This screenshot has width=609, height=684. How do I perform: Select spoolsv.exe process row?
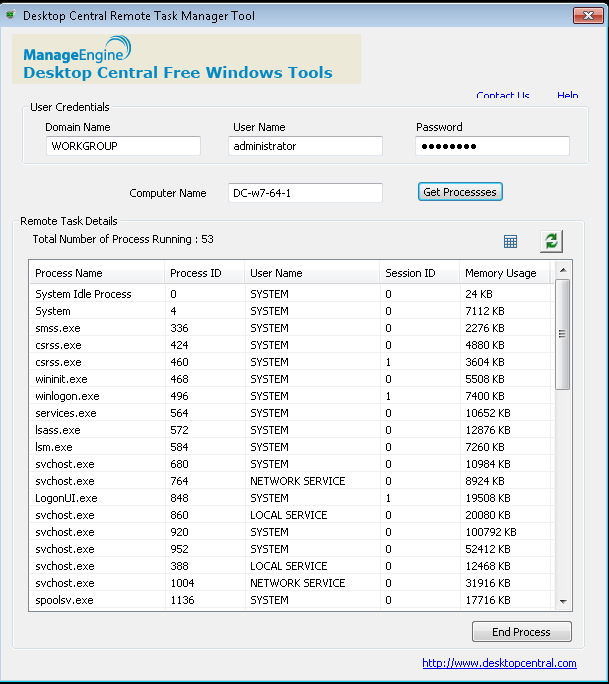tap(291, 600)
